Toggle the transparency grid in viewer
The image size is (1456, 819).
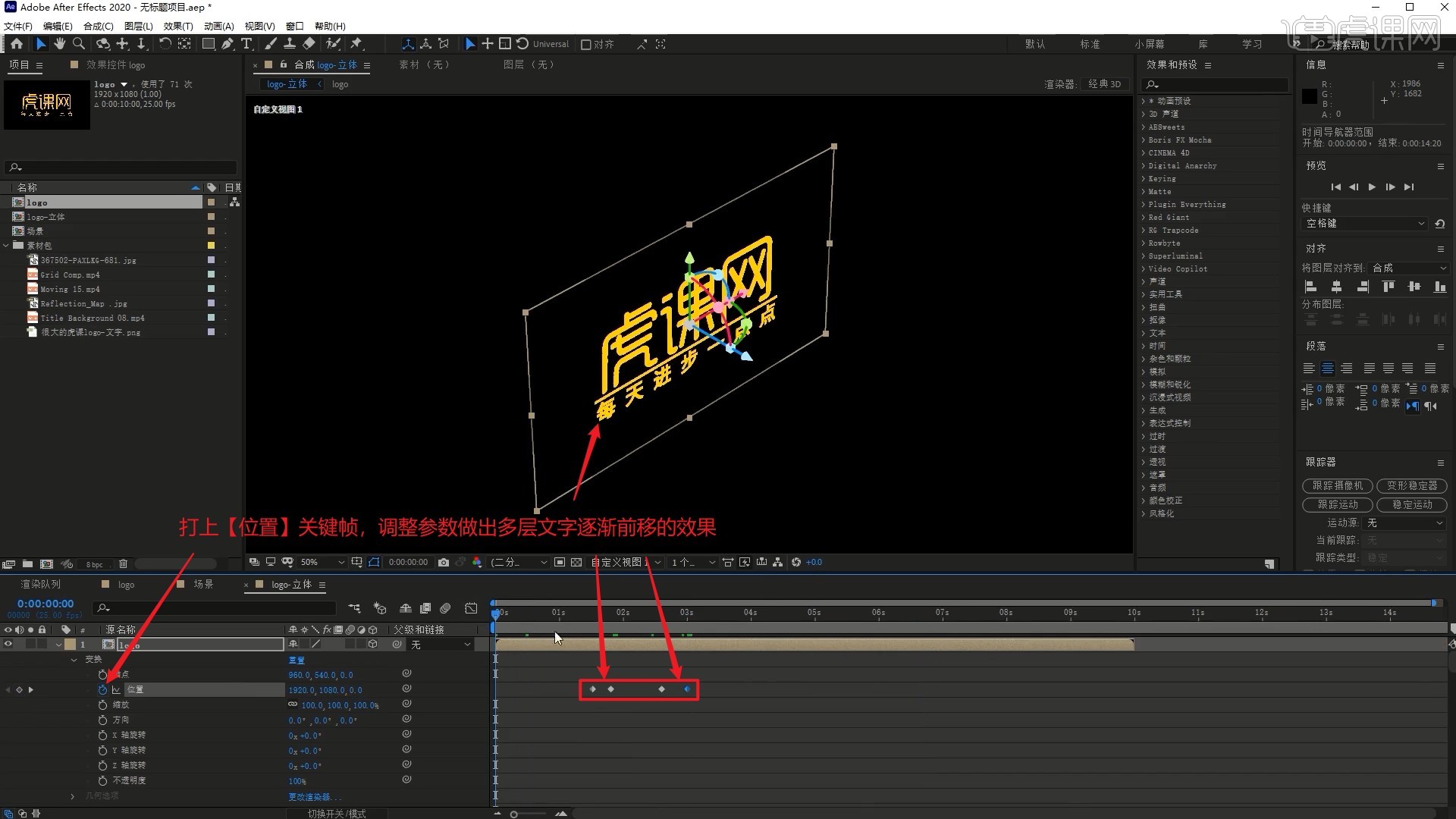576,563
